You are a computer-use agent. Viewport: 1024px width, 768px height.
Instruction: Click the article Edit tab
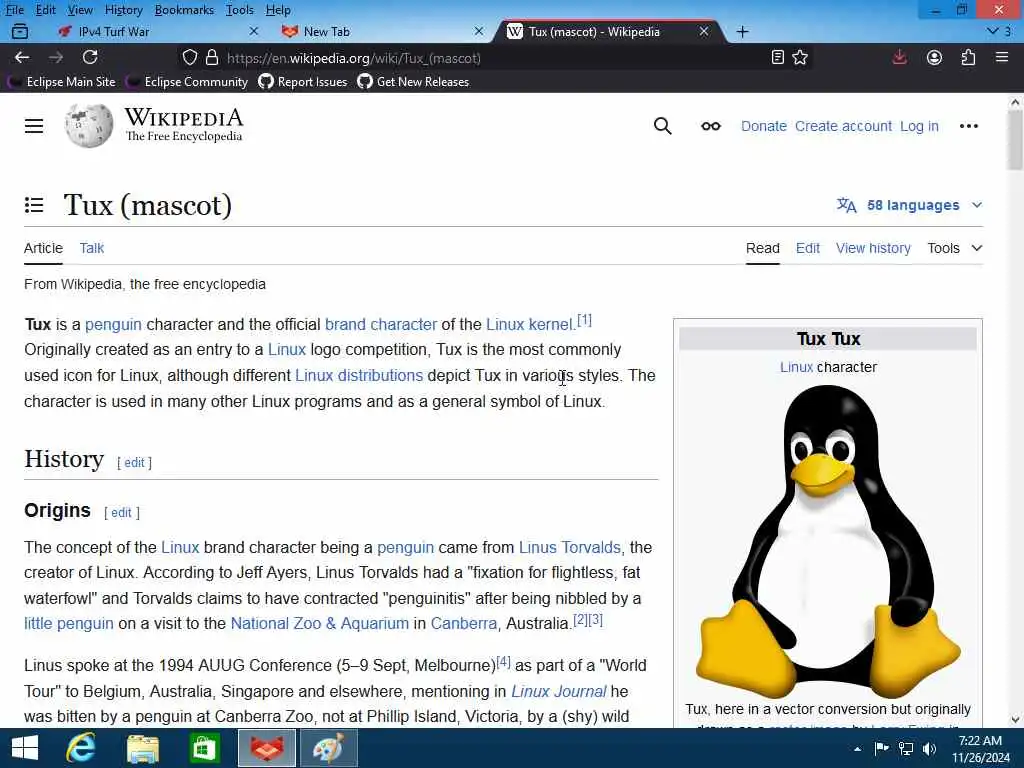tap(807, 248)
